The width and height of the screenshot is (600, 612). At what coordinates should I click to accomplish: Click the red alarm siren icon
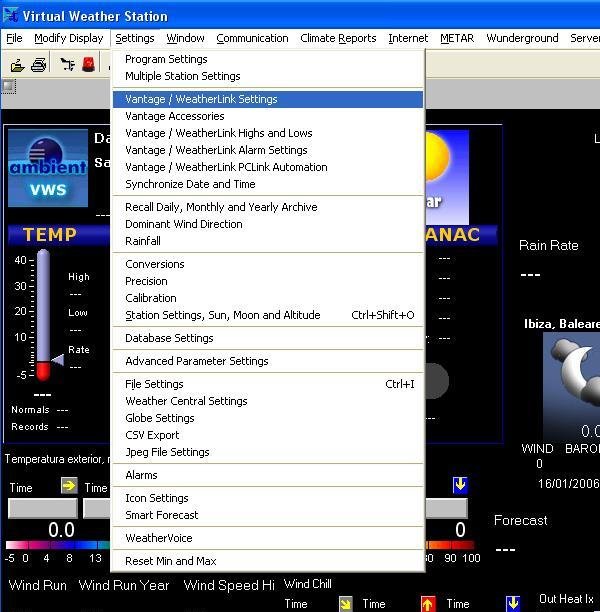tap(89, 64)
